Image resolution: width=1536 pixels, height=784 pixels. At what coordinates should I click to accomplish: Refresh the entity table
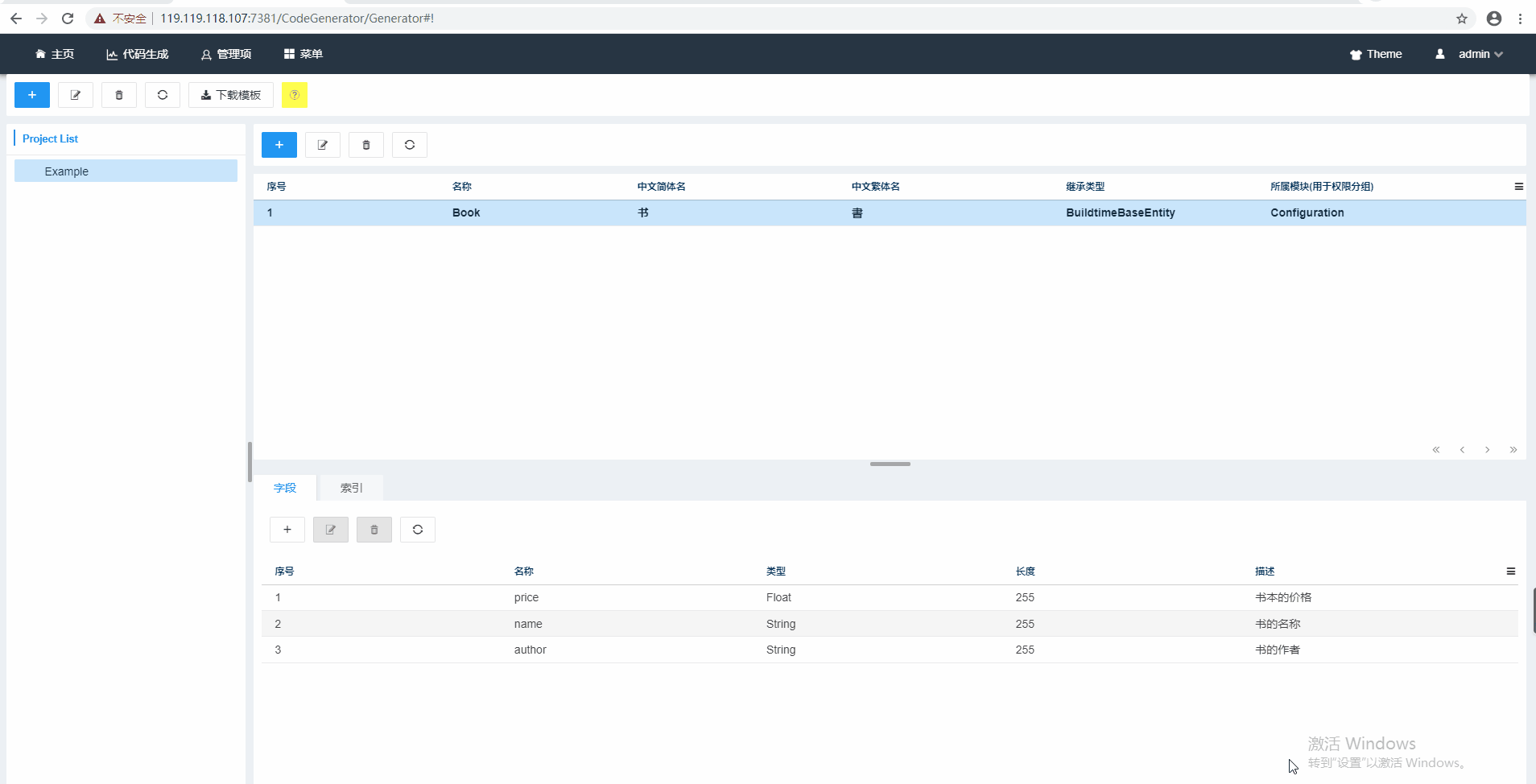point(410,145)
